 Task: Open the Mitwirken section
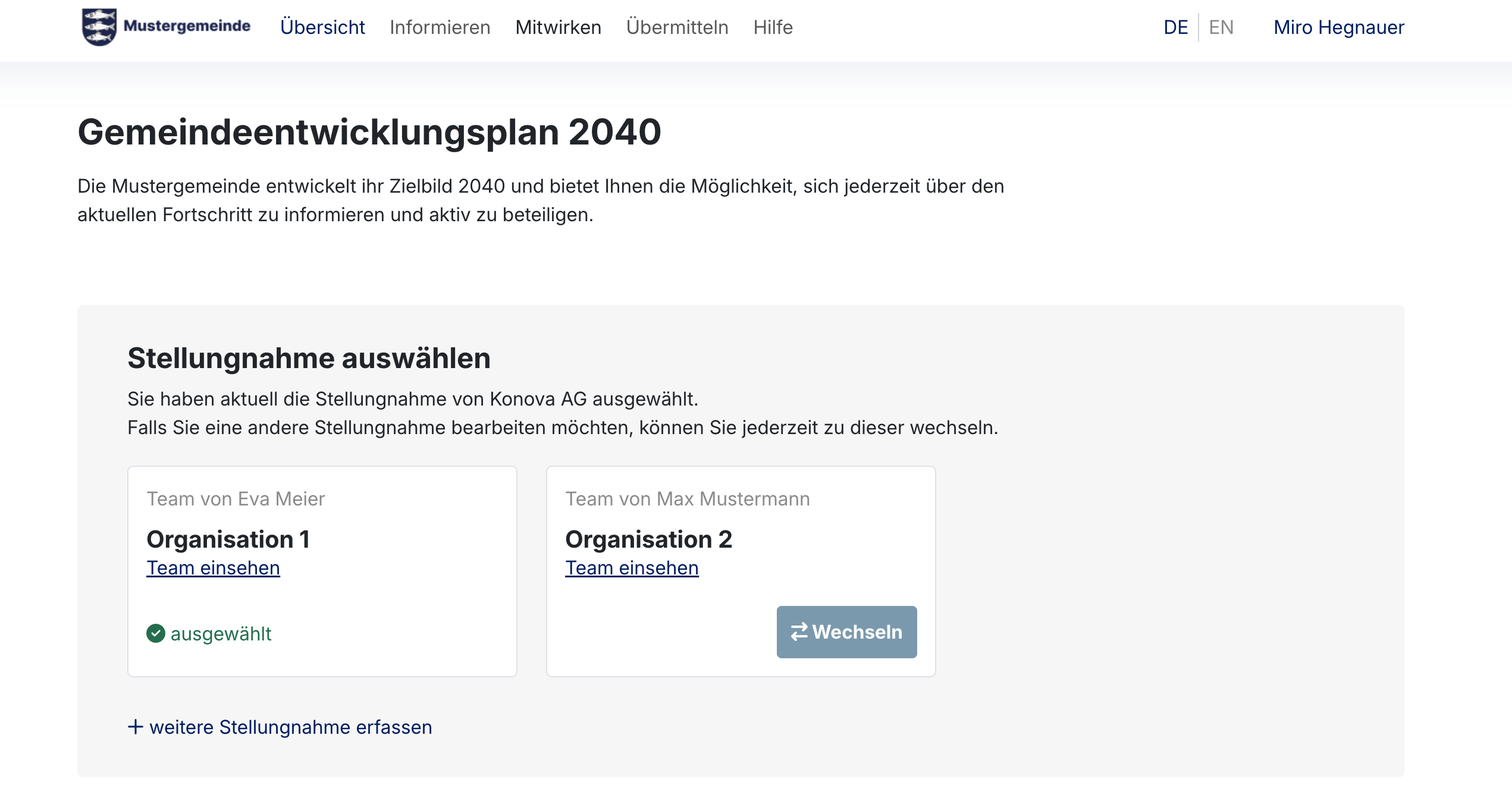pyautogui.click(x=558, y=27)
